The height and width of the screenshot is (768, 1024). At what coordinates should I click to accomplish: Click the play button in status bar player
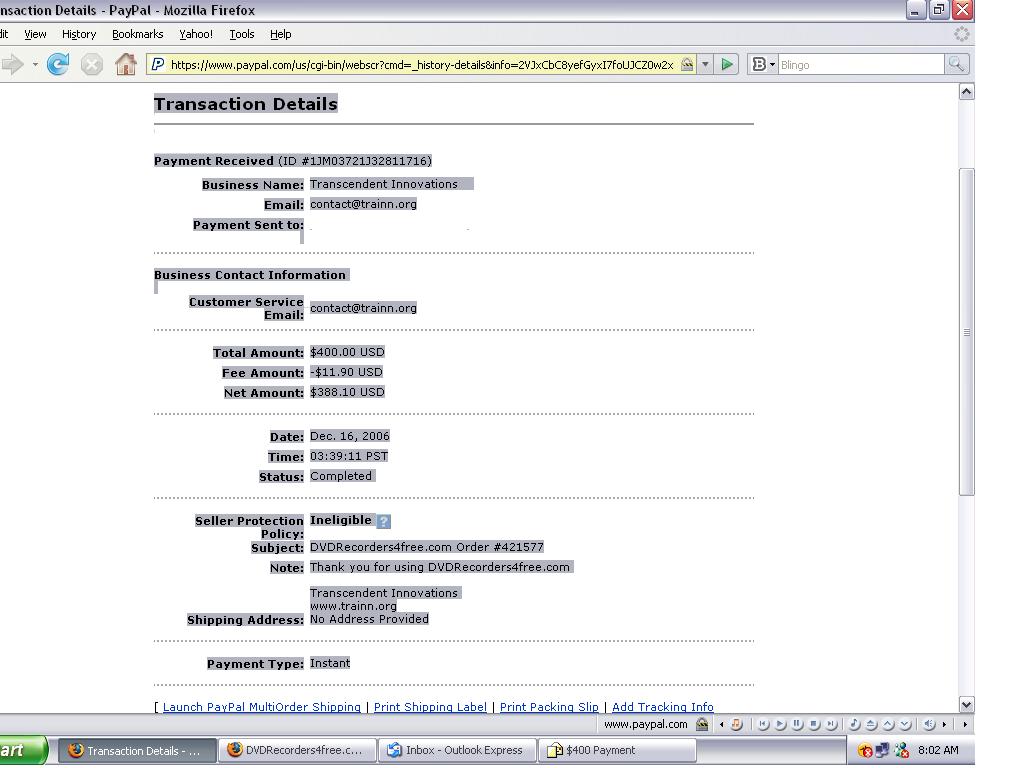[780, 724]
